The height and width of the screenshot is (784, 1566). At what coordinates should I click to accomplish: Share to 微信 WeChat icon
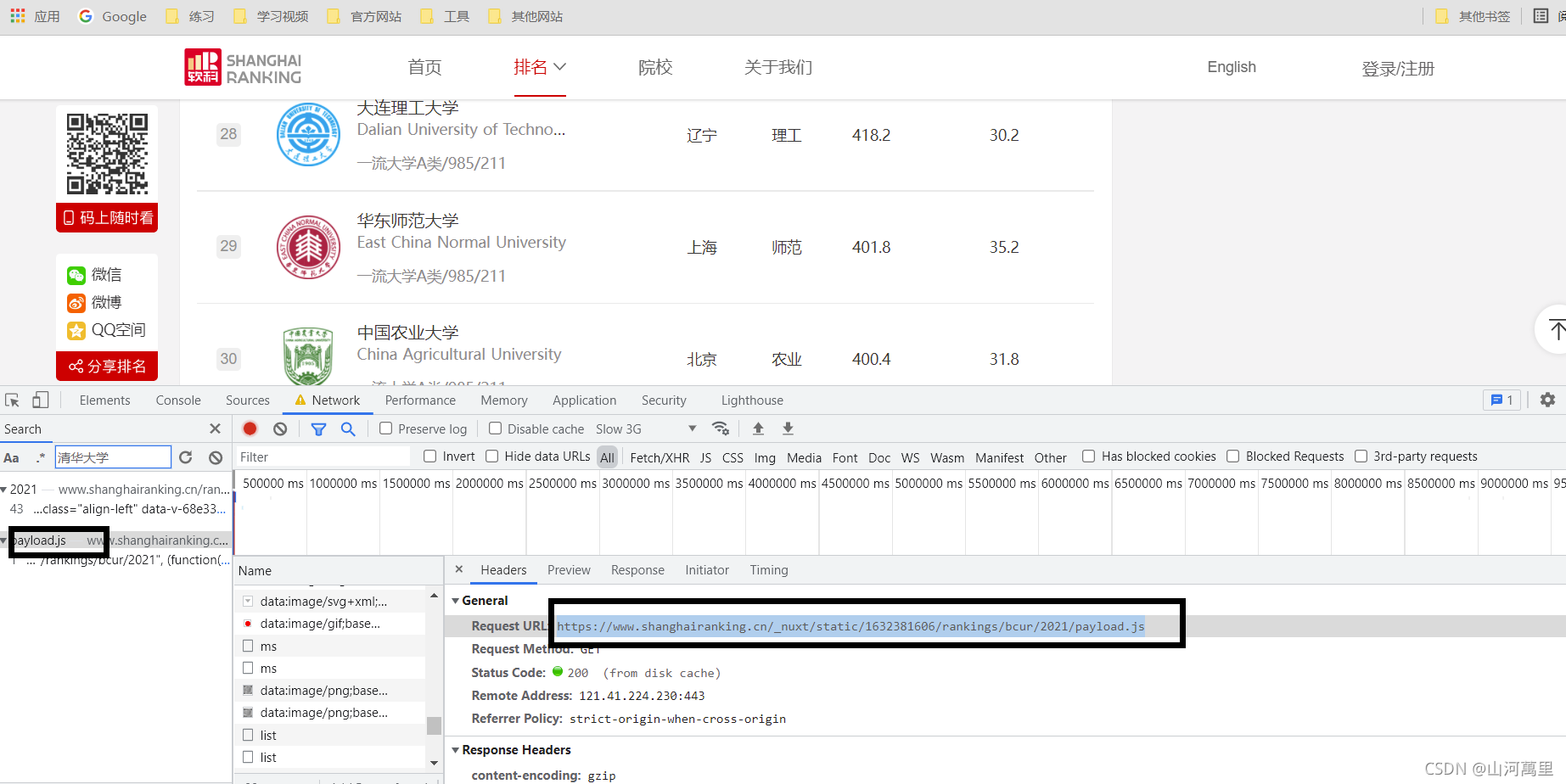pos(76,275)
